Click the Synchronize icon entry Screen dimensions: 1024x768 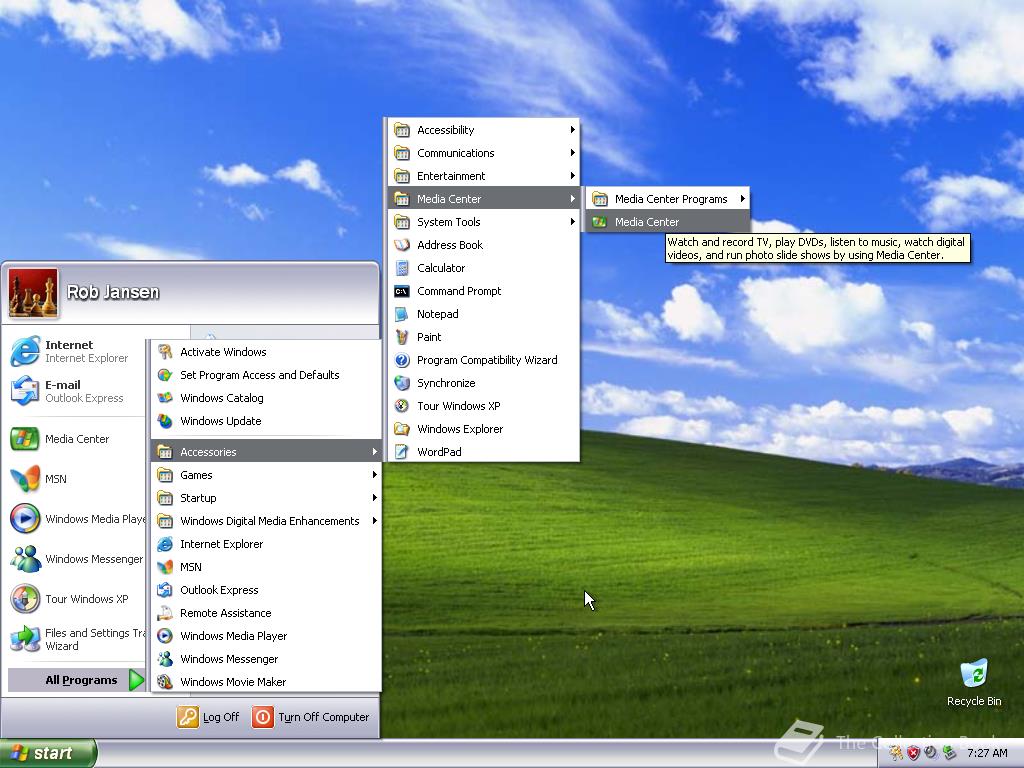click(x=402, y=383)
